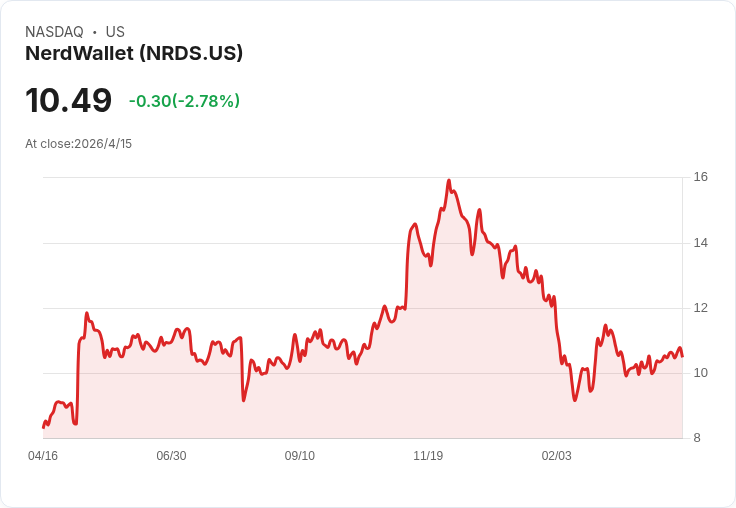Image resolution: width=736 pixels, height=508 pixels.
Task: Click the NASDAQ exchange label
Action: click(54, 31)
